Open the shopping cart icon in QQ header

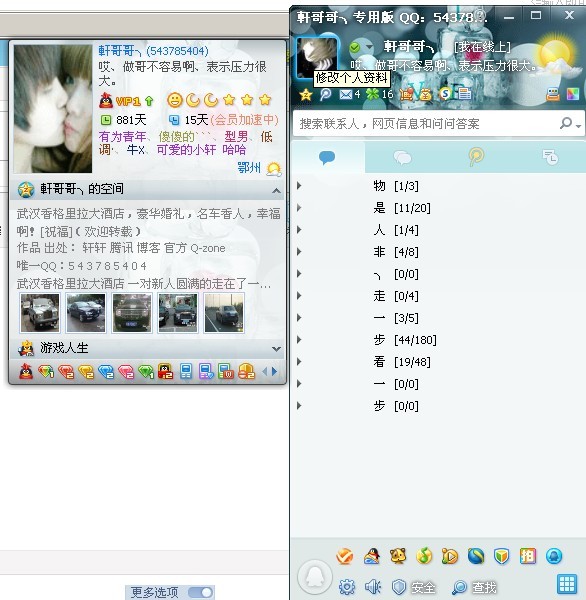(x=406, y=94)
